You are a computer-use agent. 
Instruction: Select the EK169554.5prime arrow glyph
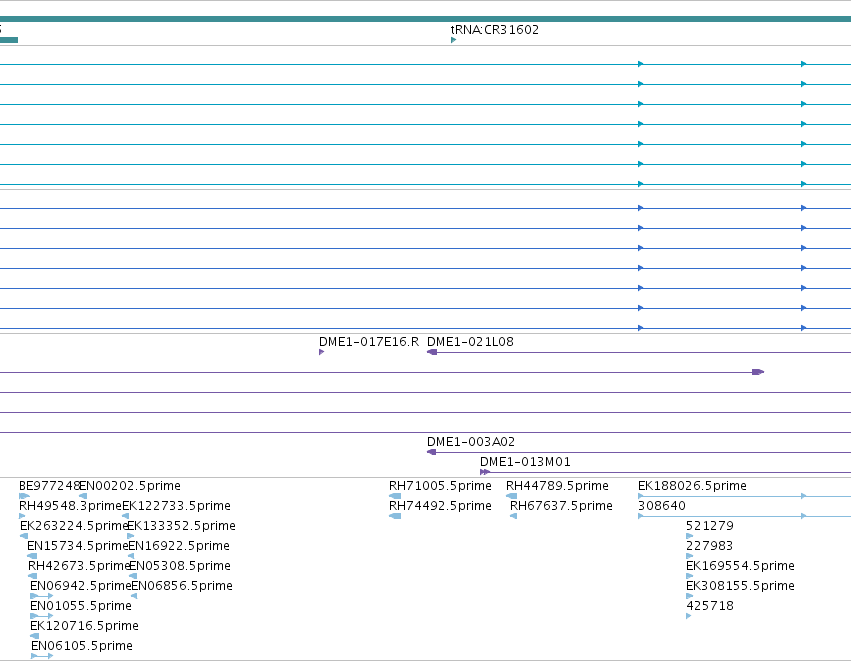click(690, 576)
